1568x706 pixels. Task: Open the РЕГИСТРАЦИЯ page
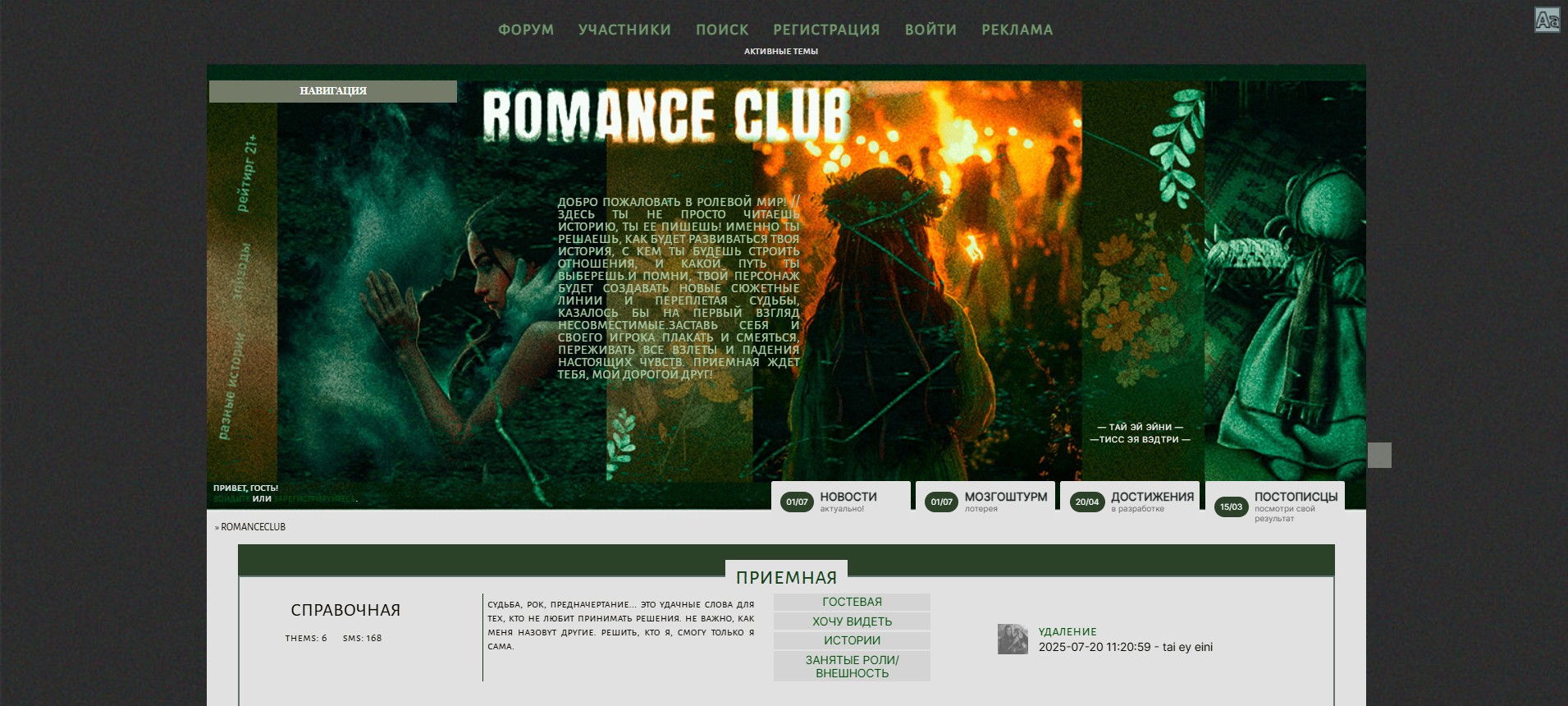[x=826, y=30]
